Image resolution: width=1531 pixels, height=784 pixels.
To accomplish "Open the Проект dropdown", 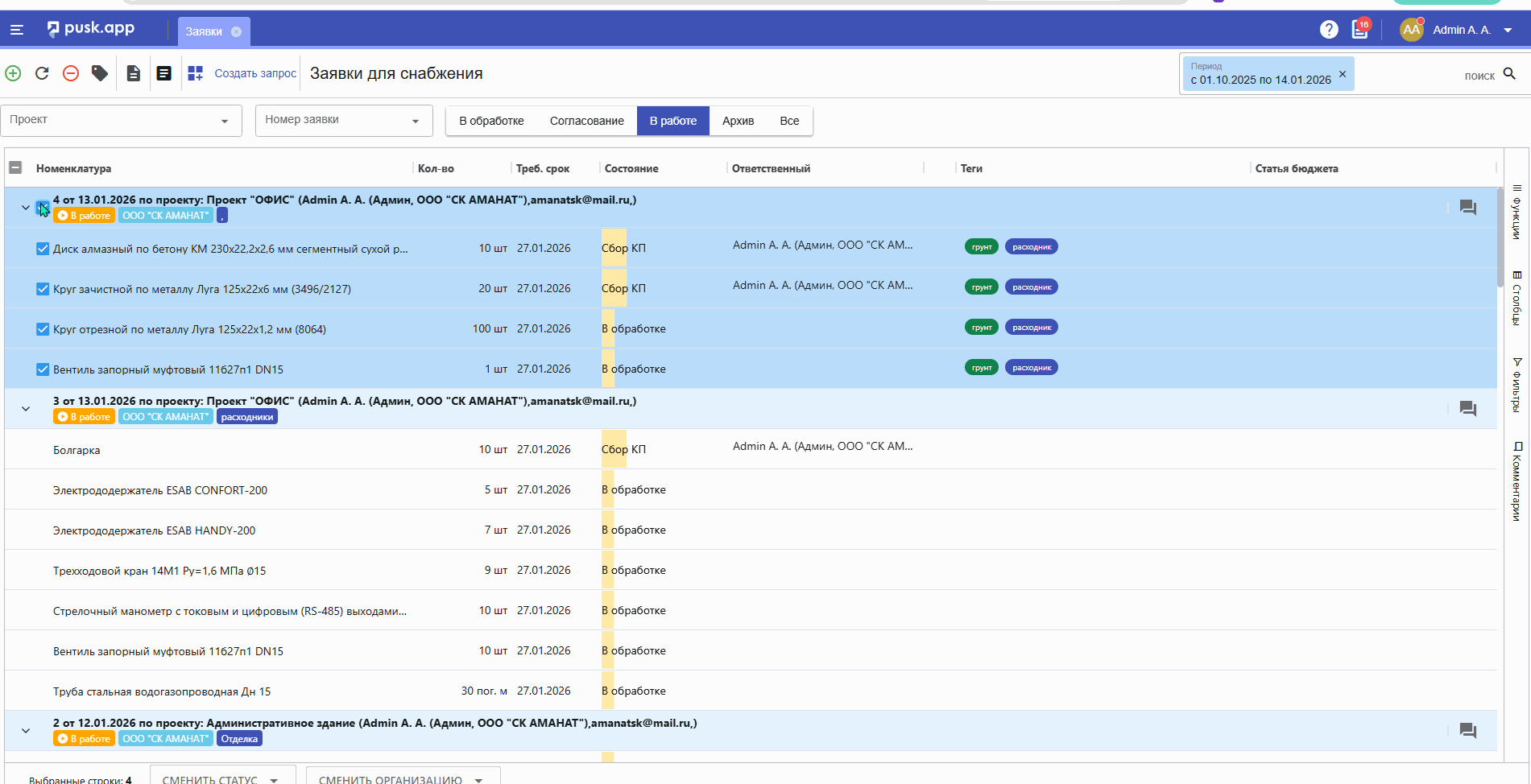I will (x=121, y=121).
